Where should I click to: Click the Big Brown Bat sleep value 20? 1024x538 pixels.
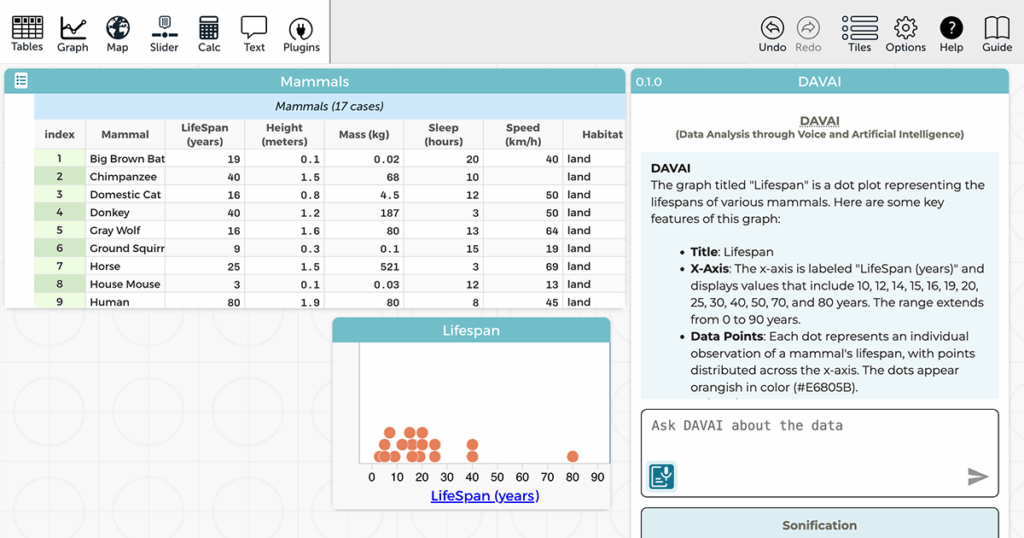(x=444, y=159)
